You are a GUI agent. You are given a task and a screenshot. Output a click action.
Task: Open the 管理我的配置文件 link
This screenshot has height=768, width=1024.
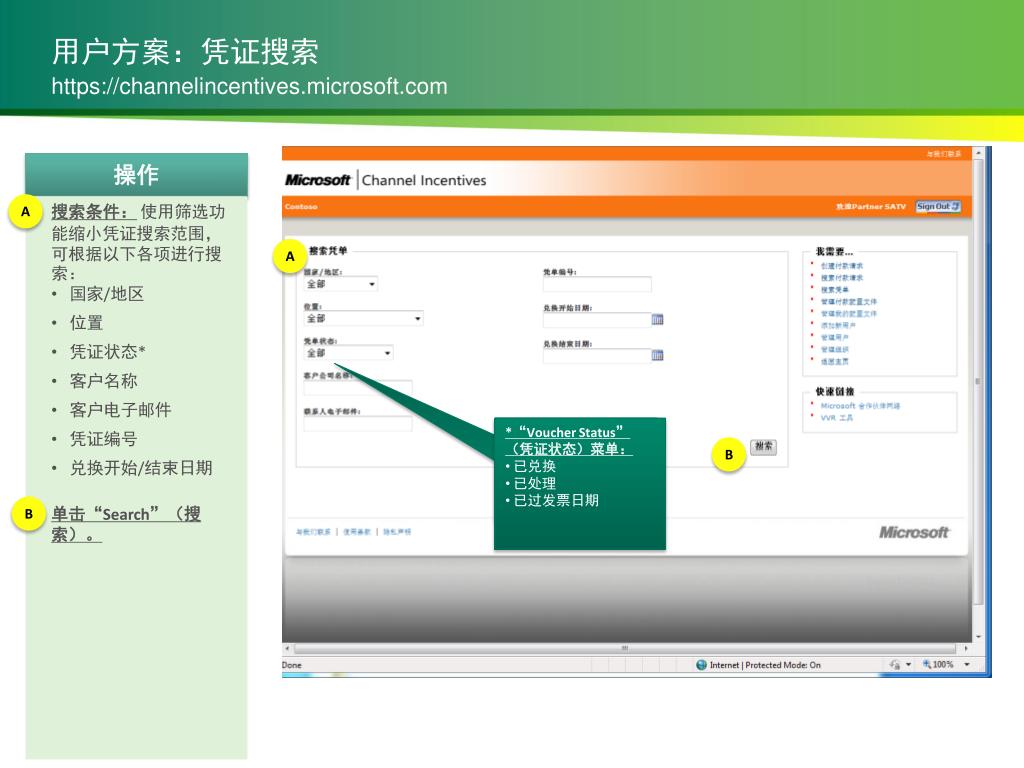click(849, 313)
